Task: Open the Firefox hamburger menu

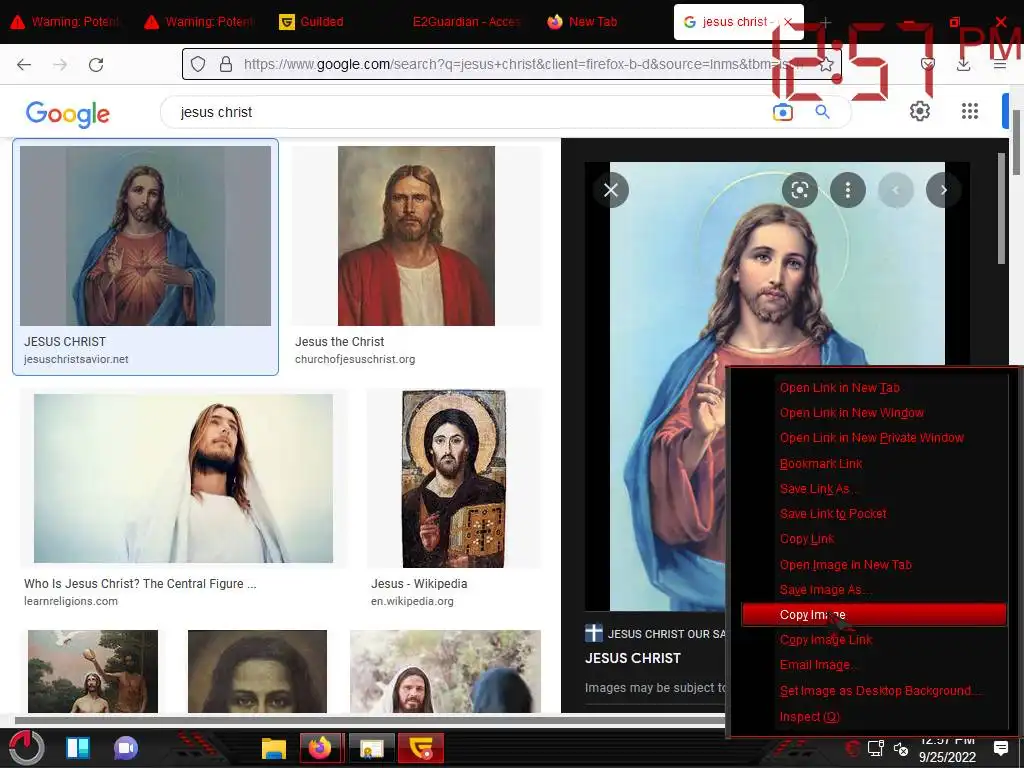Action: (1000, 64)
